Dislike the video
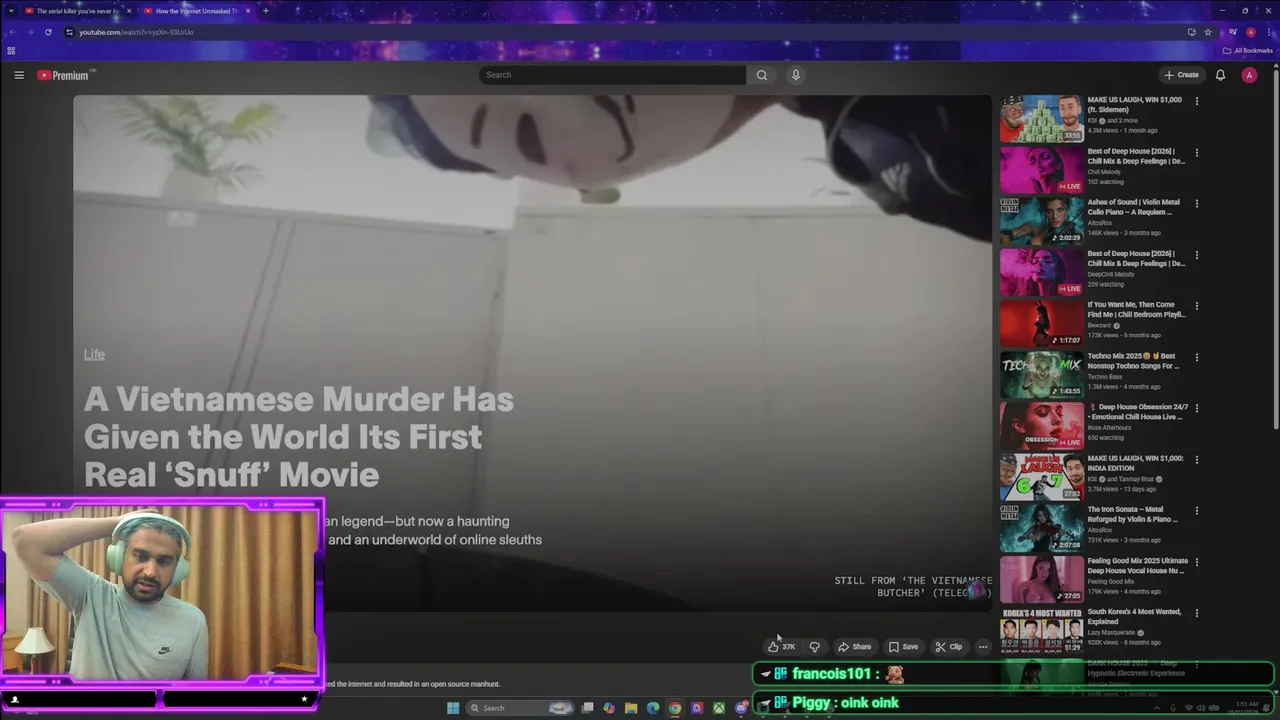The height and width of the screenshot is (720, 1280). point(814,647)
